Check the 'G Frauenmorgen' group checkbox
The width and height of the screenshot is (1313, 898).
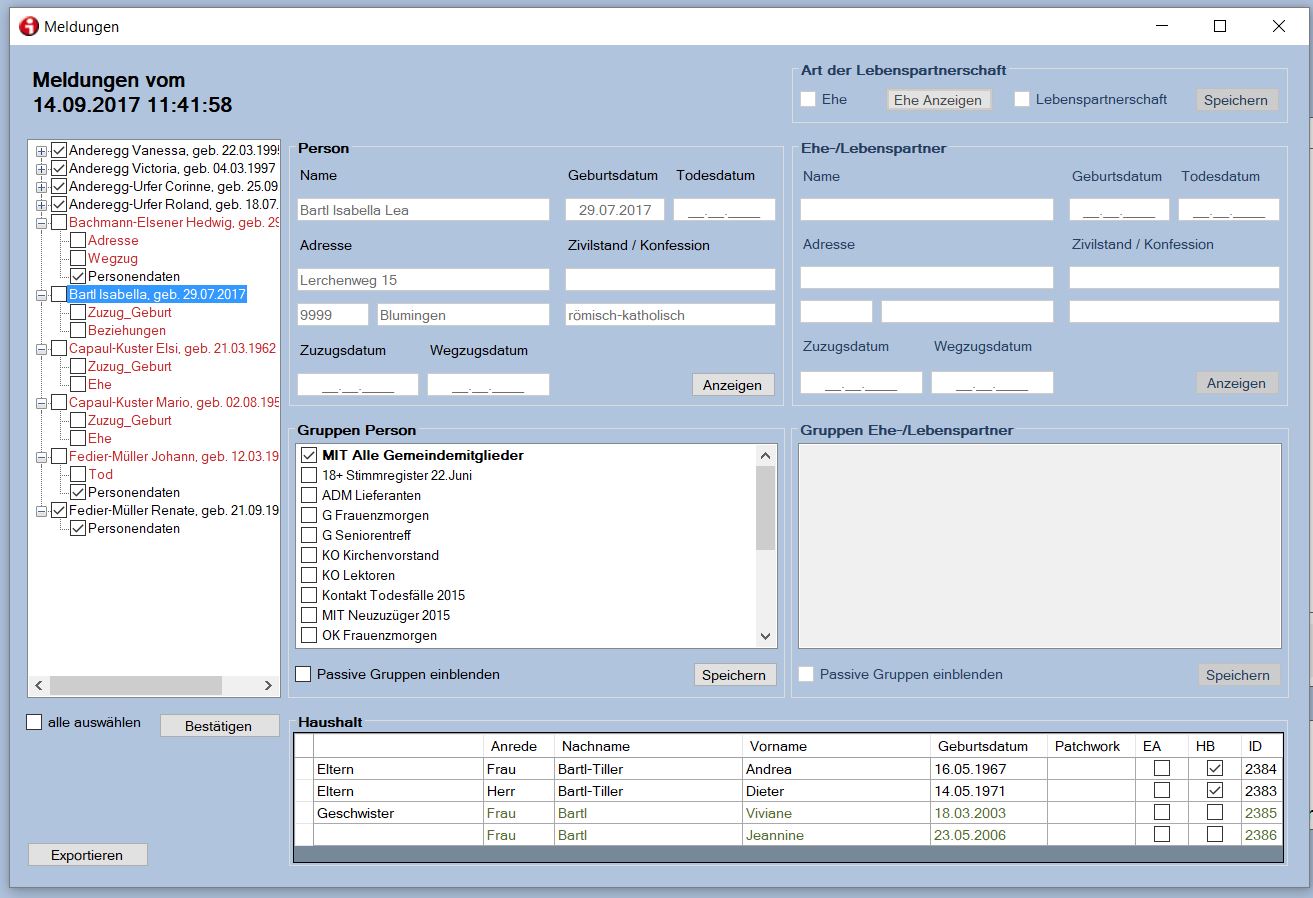pyautogui.click(x=309, y=515)
